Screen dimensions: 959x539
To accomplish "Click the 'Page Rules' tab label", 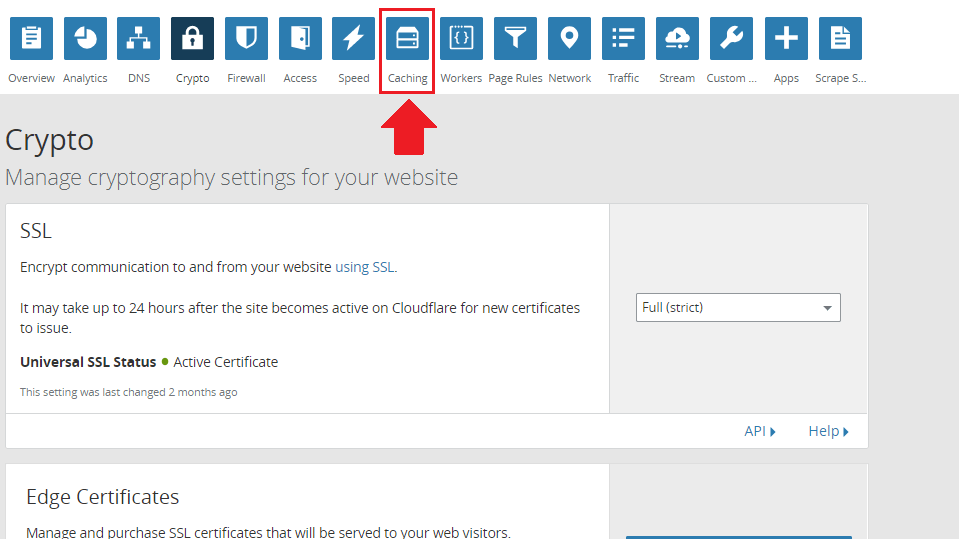I will [516, 78].
